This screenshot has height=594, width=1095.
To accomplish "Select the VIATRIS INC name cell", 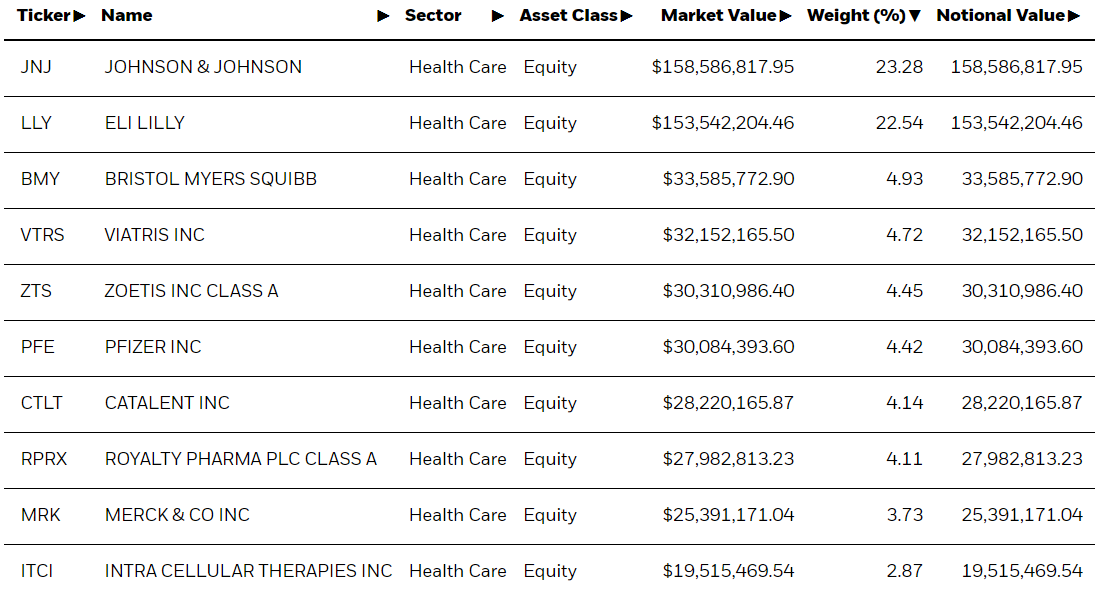I will click(x=154, y=235).
